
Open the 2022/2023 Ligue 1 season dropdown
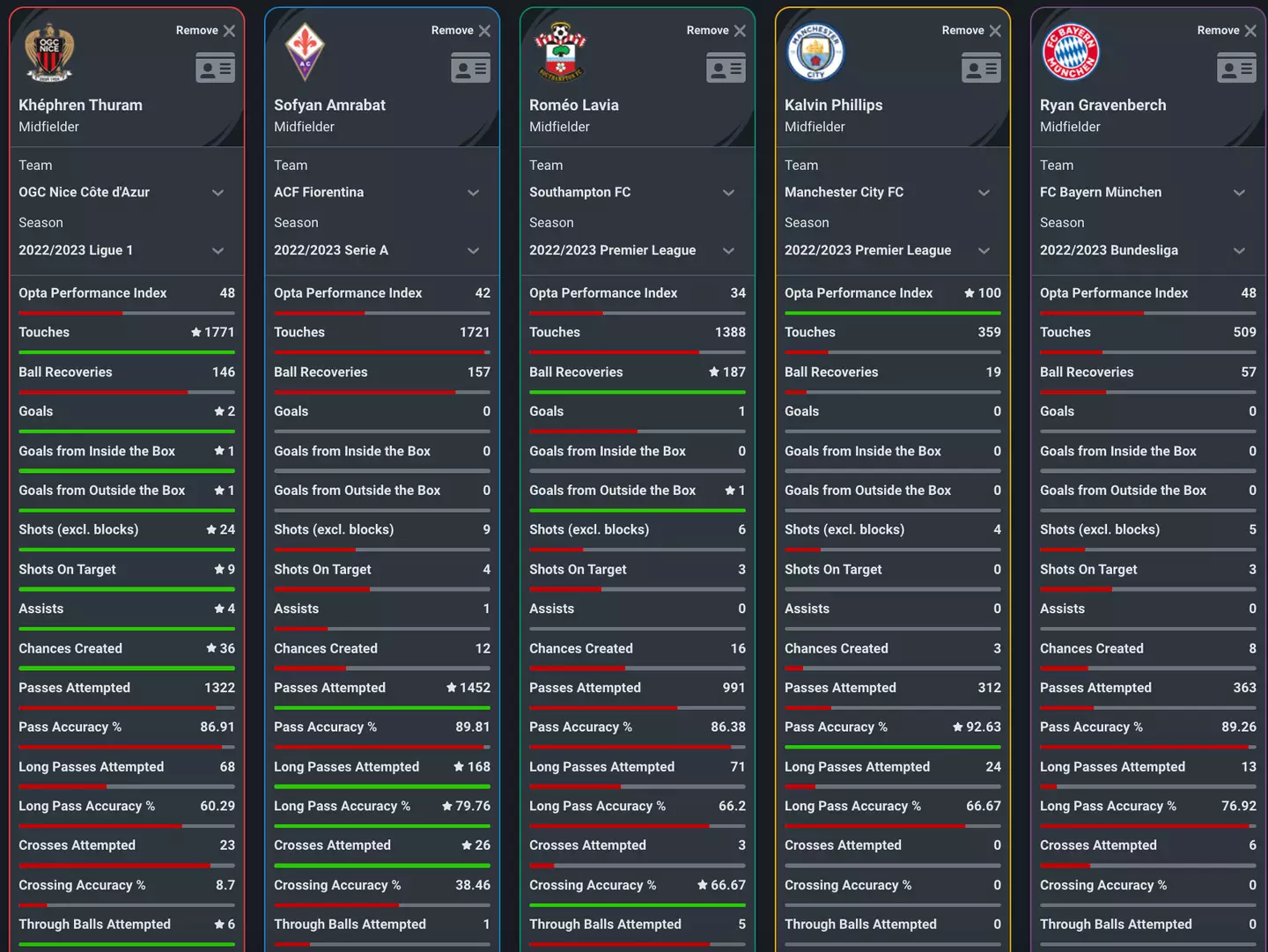217,251
